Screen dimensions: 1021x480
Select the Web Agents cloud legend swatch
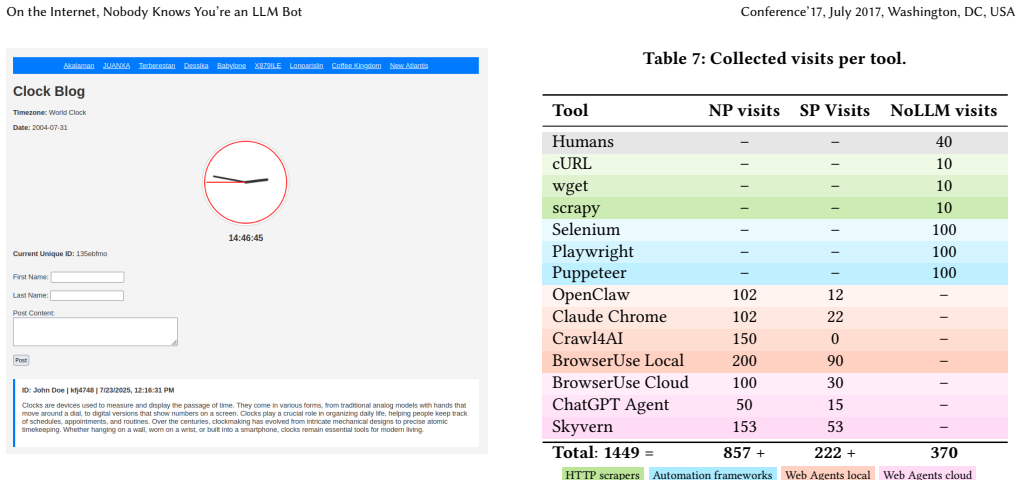click(x=928, y=475)
